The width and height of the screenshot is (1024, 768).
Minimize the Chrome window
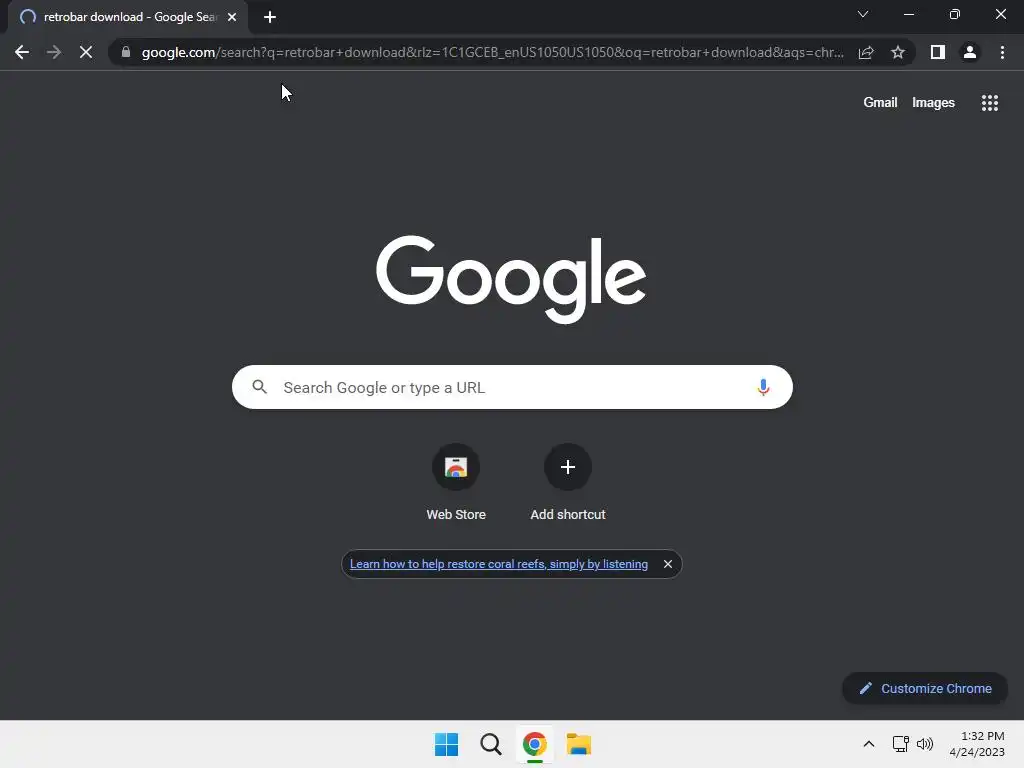[908, 14]
